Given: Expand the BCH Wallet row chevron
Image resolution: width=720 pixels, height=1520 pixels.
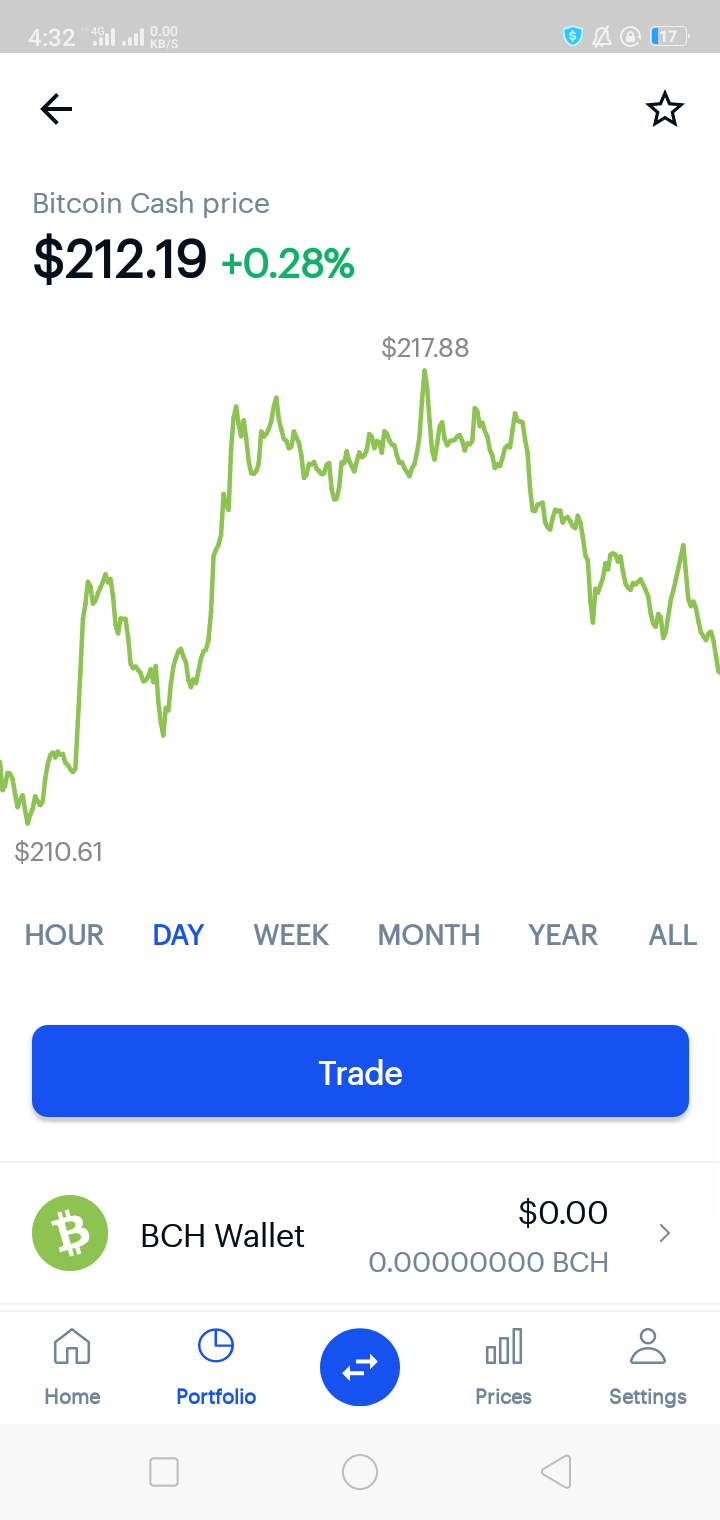Looking at the screenshot, I should 664,1234.
